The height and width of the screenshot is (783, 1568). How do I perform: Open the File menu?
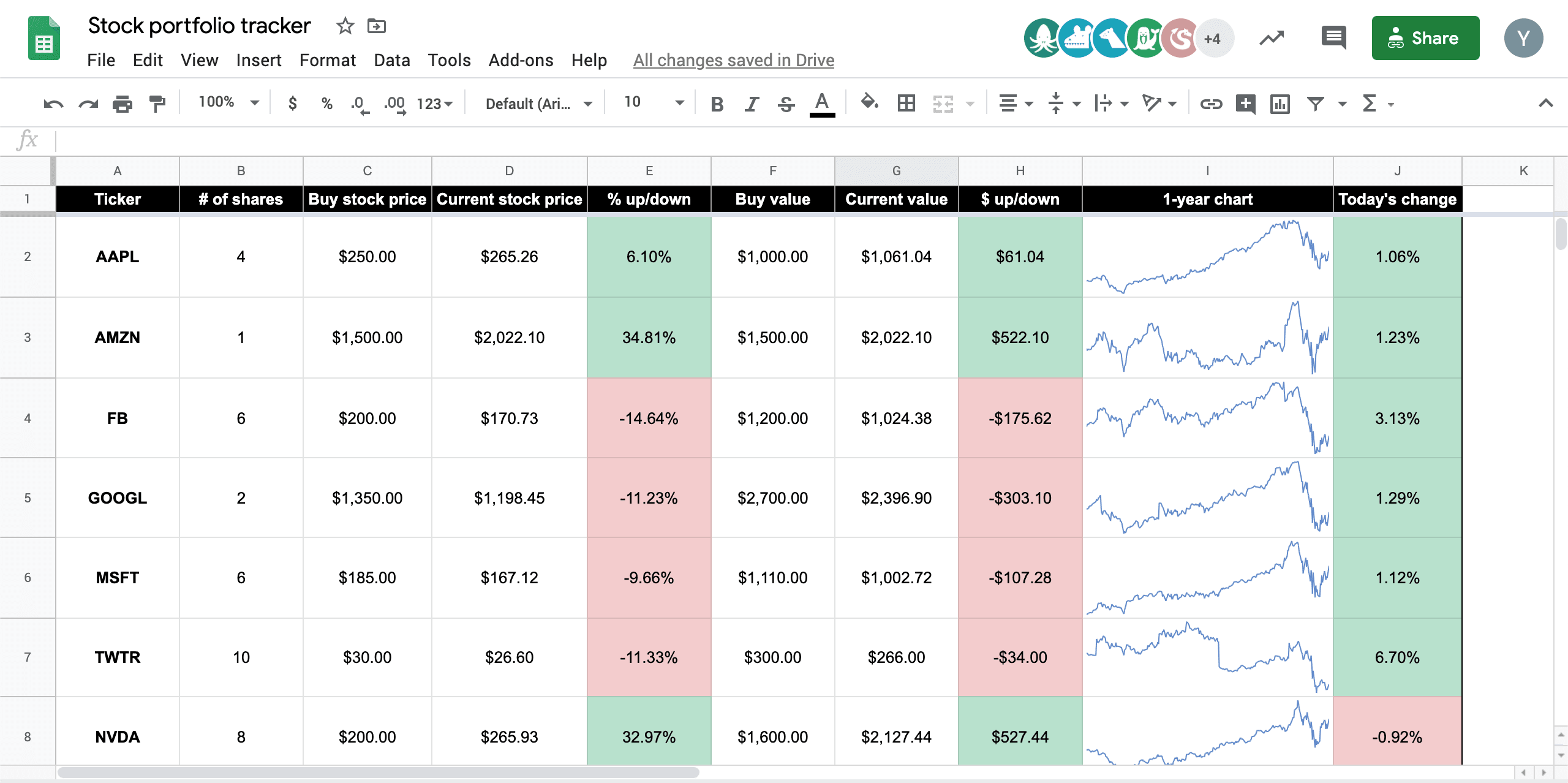coord(101,60)
